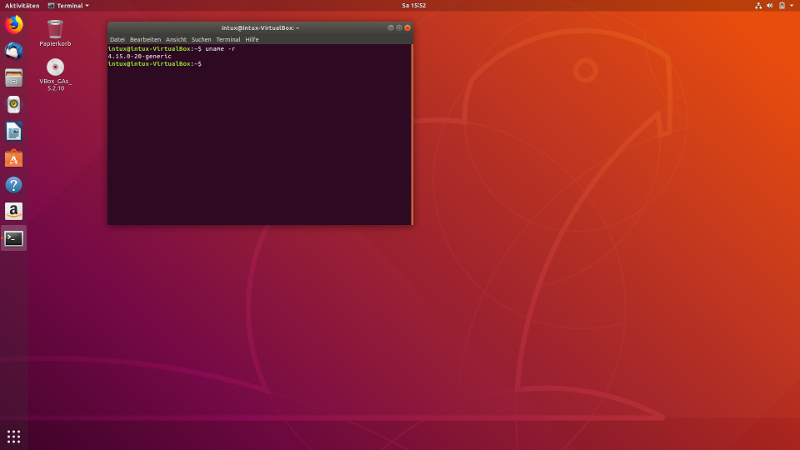This screenshot has height=450, width=800.
Task: Click the 4.15.0-20-generic output line
Action: (x=139, y=56)
